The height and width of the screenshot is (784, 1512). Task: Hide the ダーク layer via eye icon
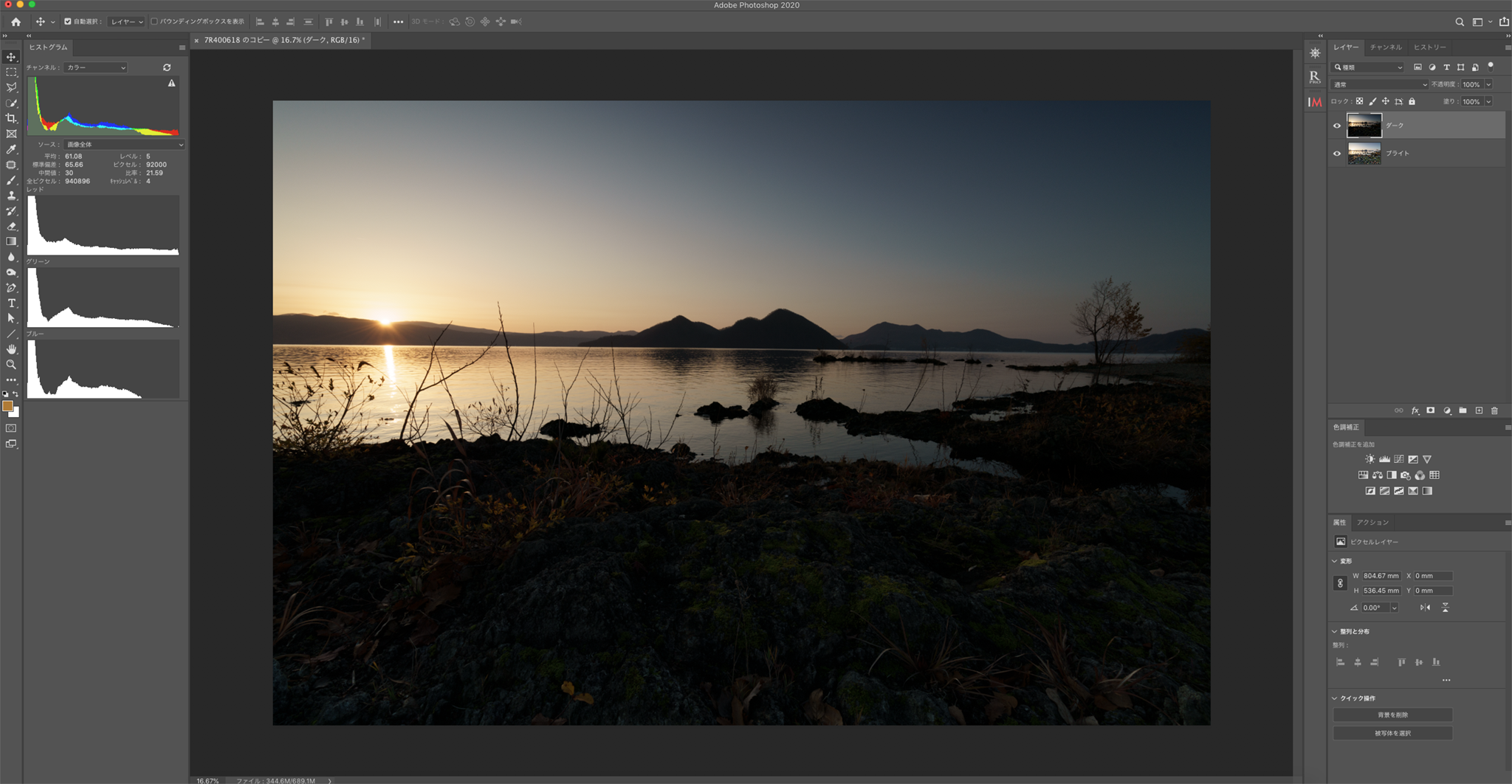click(x=1336, y=125)
